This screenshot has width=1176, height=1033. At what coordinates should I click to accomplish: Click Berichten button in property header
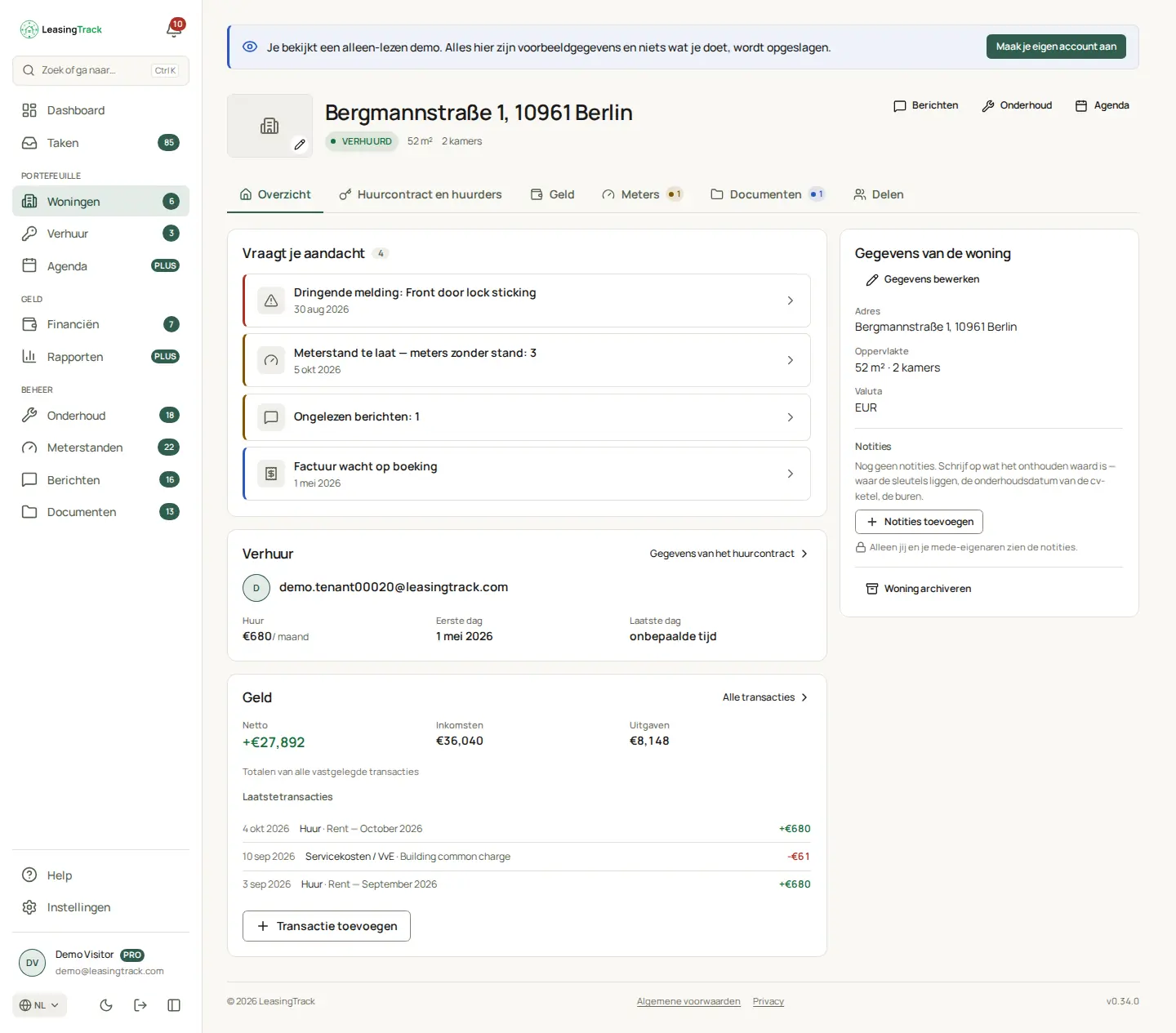coord(926,105)
